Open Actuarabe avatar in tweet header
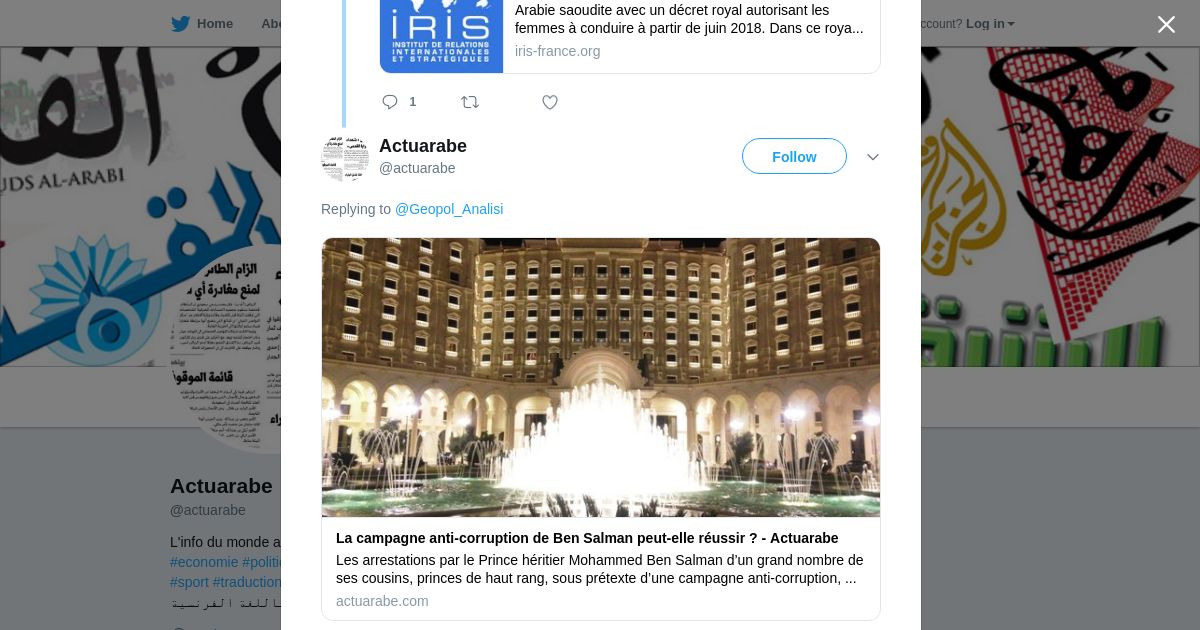The width and height of the screenshot is (1200, 630). (x=345, y=157)
